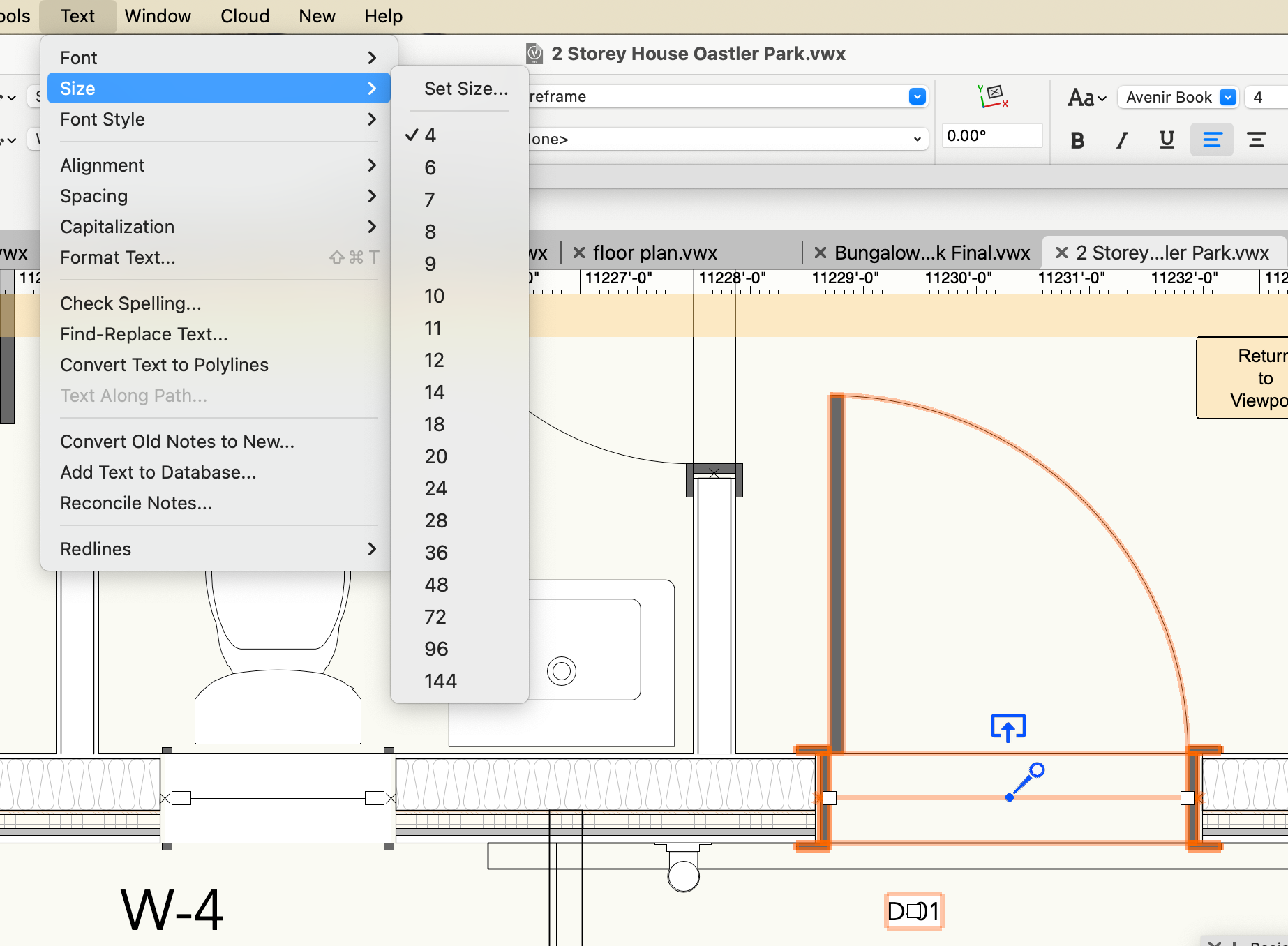The height and width of the screenshot is (946, 1288).
Task: Open the Window menu
Action: click(x=158, y=16)
